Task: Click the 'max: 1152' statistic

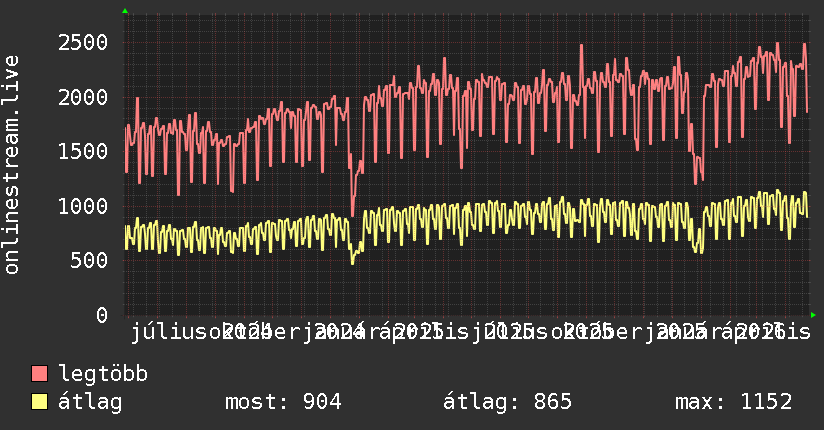Action: click(733, 402)
